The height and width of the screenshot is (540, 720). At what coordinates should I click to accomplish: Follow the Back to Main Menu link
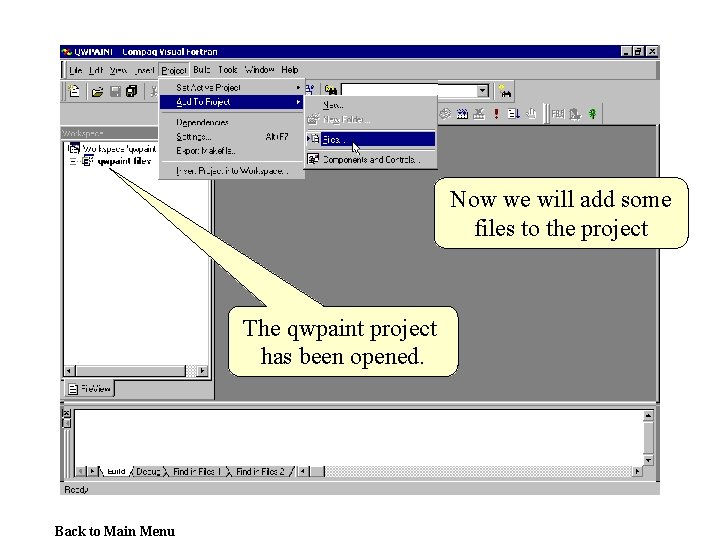[x=115, y=531]
